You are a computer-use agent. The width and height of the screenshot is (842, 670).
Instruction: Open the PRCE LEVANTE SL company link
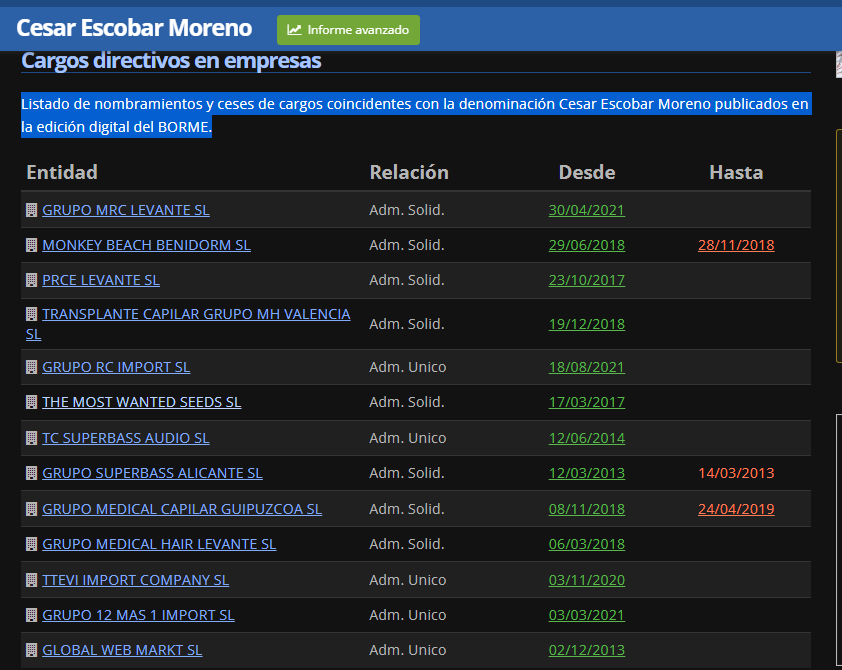click(x=101, y=280)
